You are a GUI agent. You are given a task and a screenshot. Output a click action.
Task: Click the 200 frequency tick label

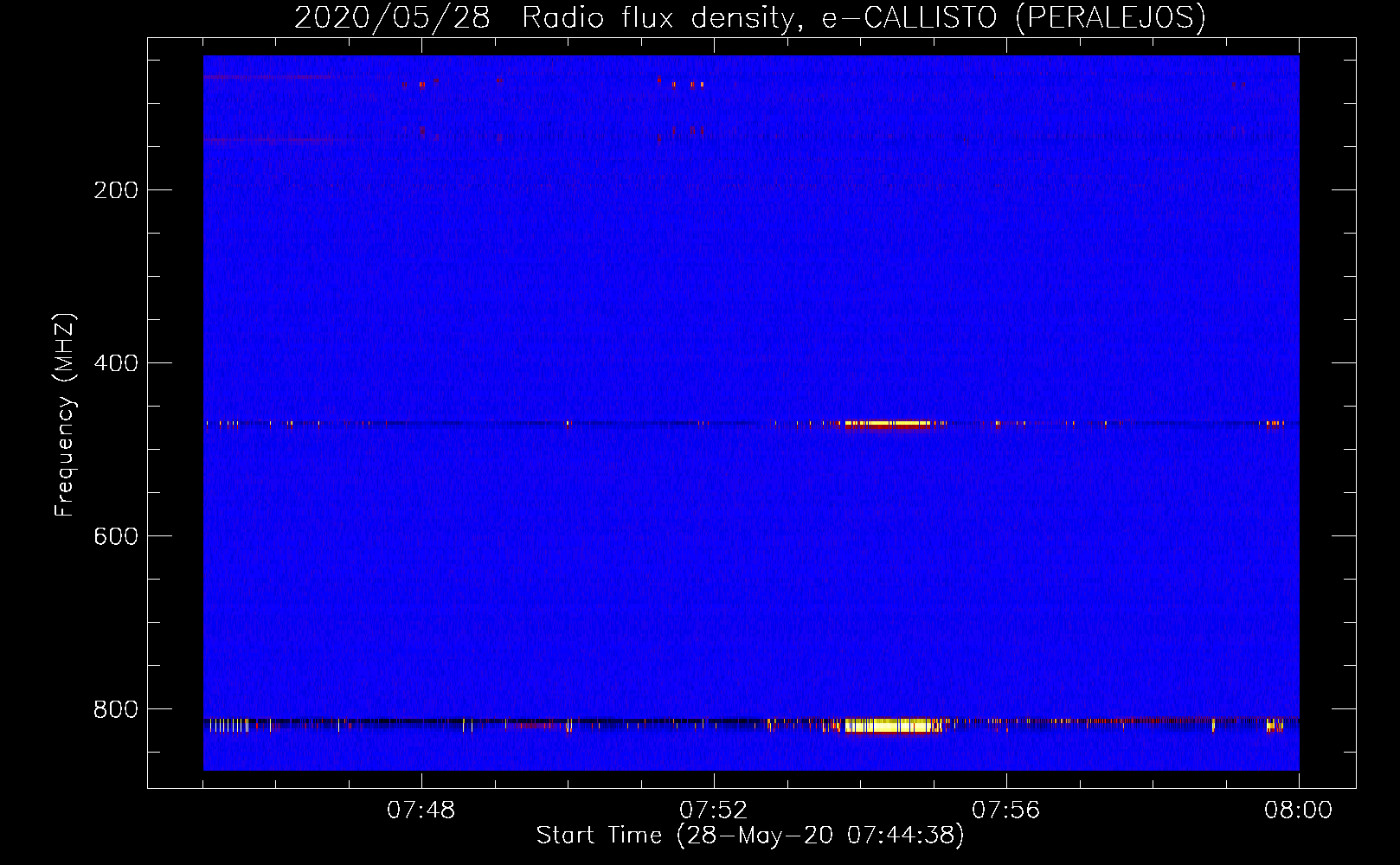(116, 190)
